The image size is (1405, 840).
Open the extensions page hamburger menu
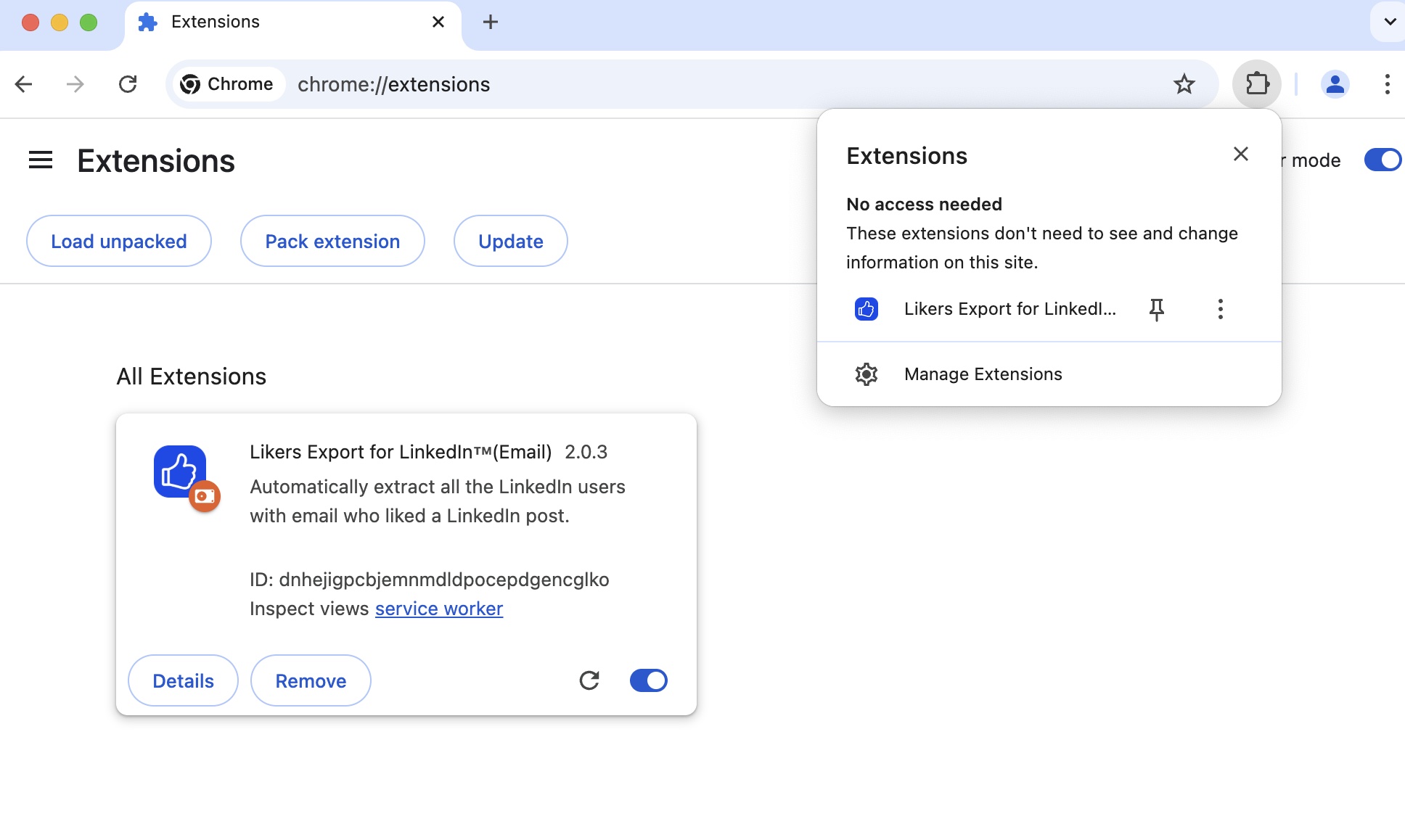click(41, 160)
